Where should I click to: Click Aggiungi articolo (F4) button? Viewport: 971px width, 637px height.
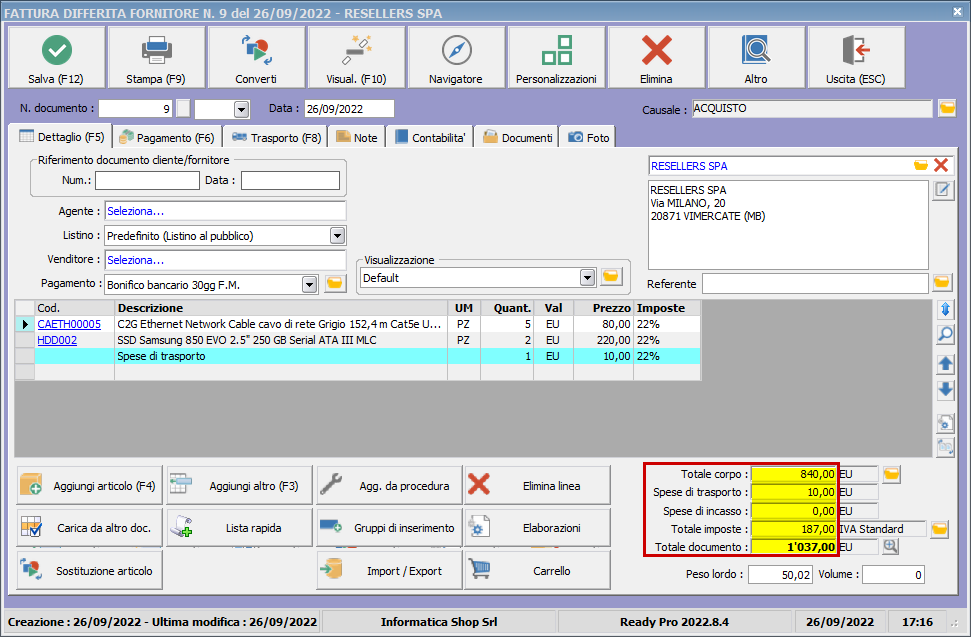[x=90, y=485]
